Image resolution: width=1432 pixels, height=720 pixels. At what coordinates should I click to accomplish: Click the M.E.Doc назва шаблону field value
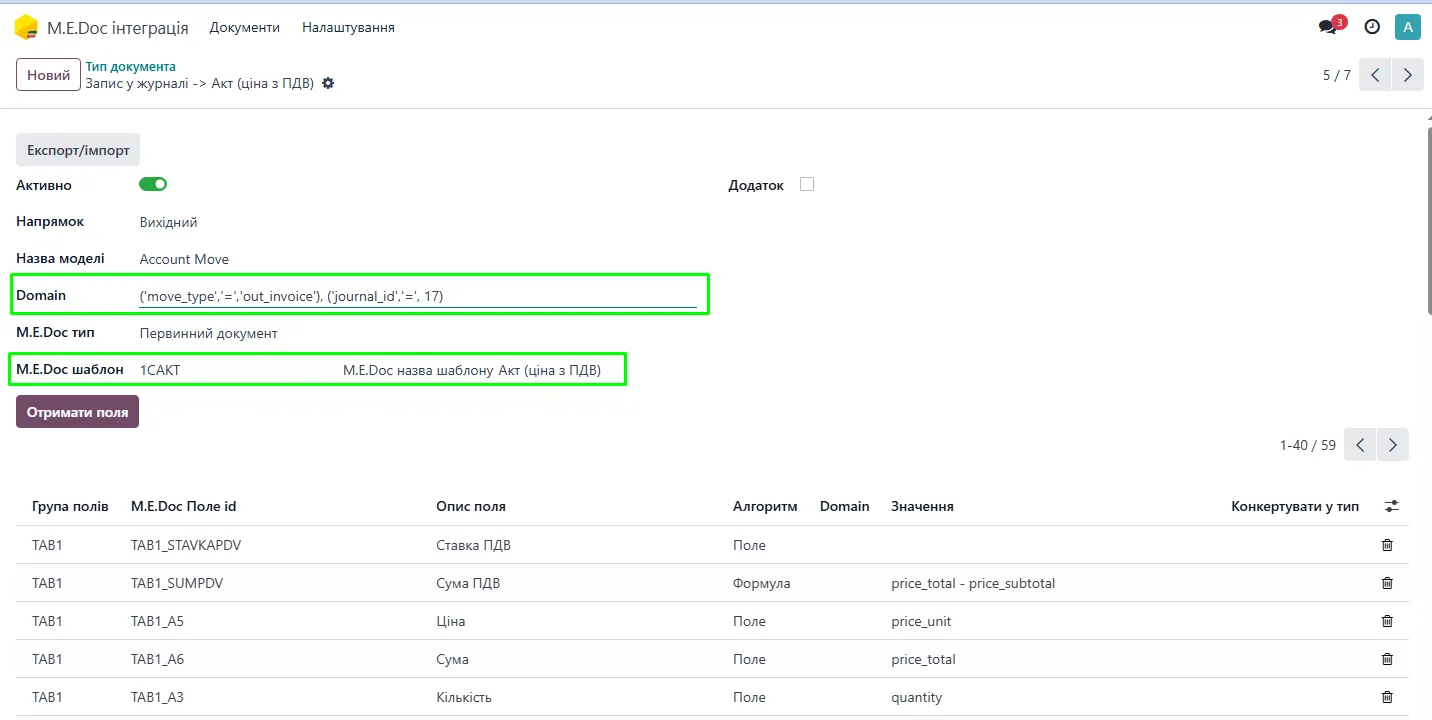click(x=549, y=370)
